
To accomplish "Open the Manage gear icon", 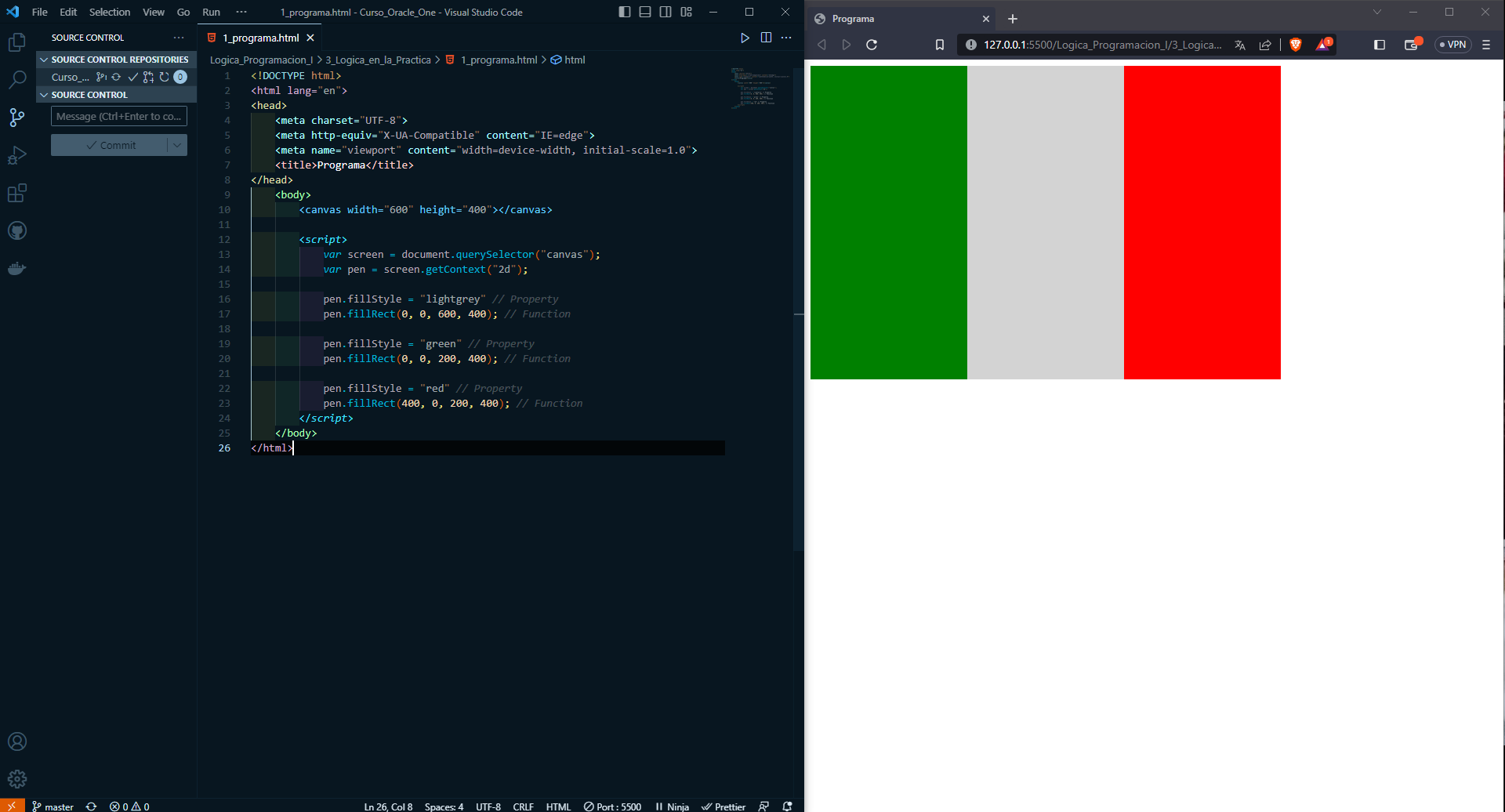I will pos(17,779).
